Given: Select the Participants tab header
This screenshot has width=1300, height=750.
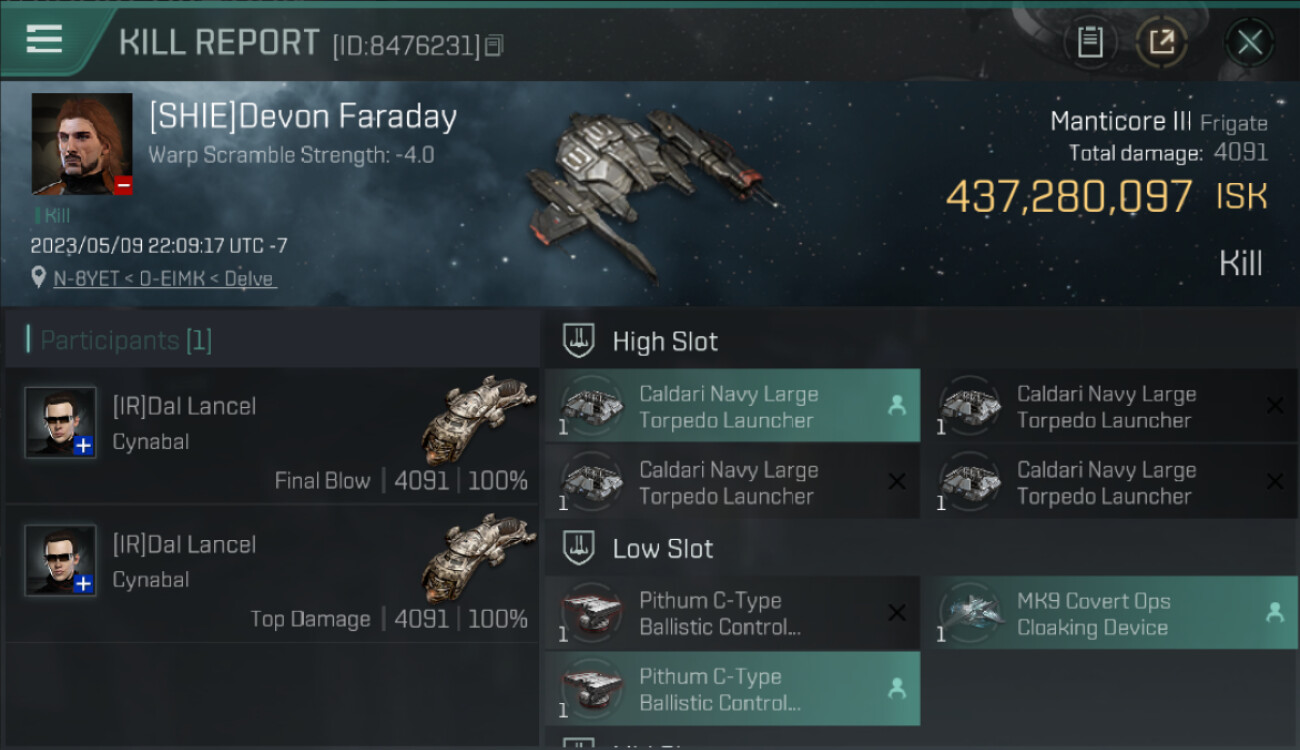Looking at the screenshot, I should [126, 341].
